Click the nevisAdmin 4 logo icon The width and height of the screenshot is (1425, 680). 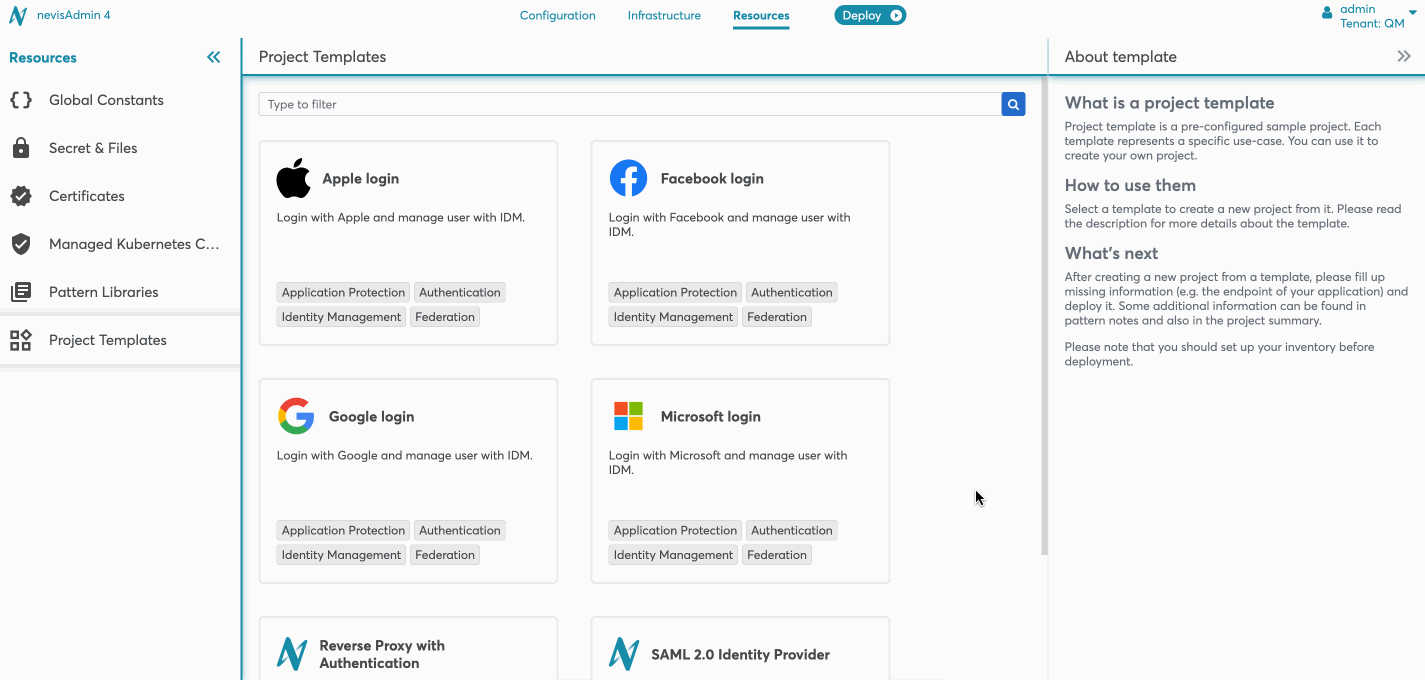point(18,16)
